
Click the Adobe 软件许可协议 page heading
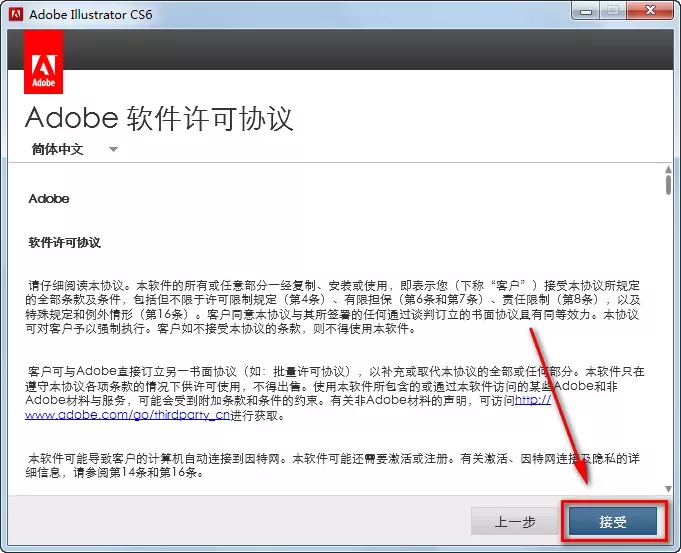(x=159, y=118)
